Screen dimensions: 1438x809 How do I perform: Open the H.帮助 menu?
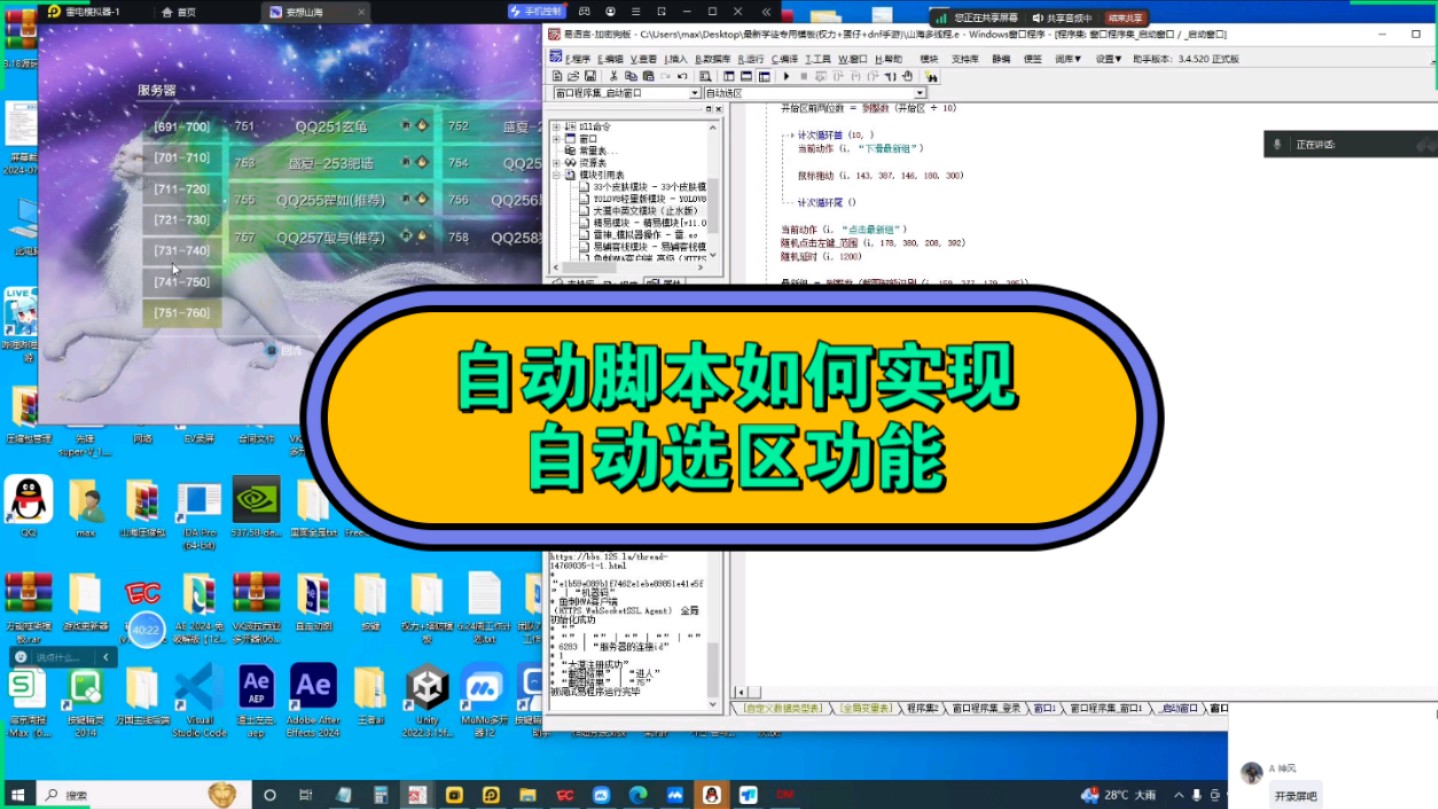click(888, 59)
